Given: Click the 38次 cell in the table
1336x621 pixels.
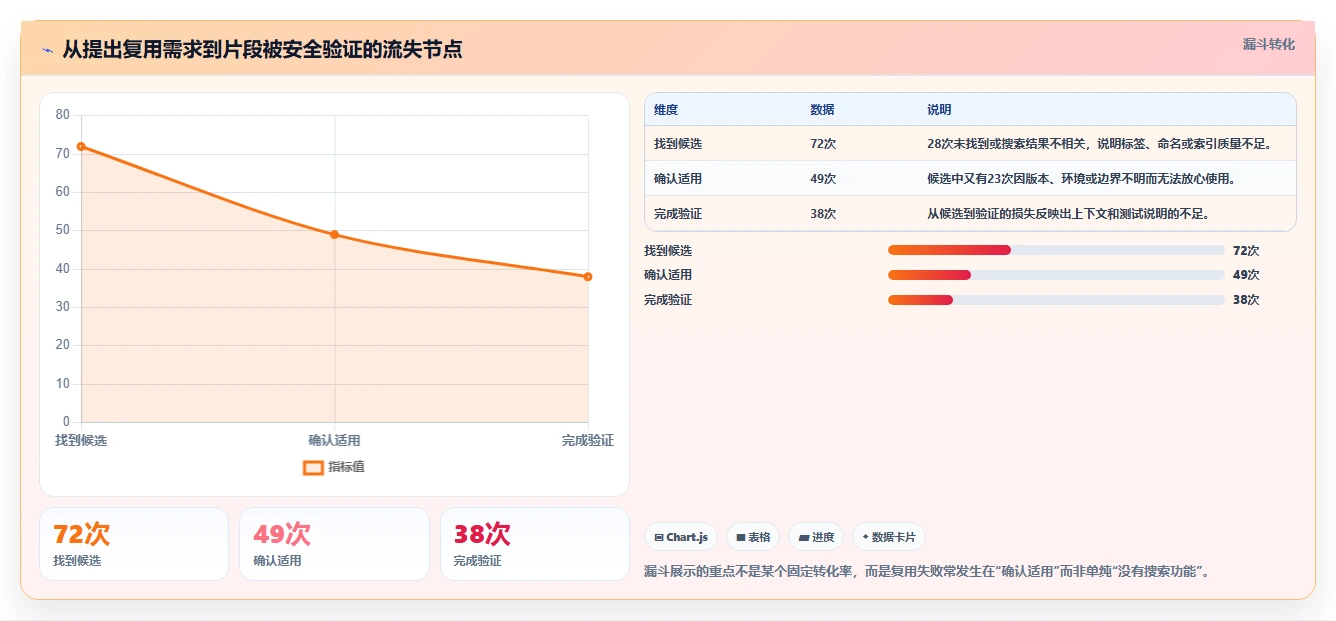Looking at the screenshot, I should [823, 214].
